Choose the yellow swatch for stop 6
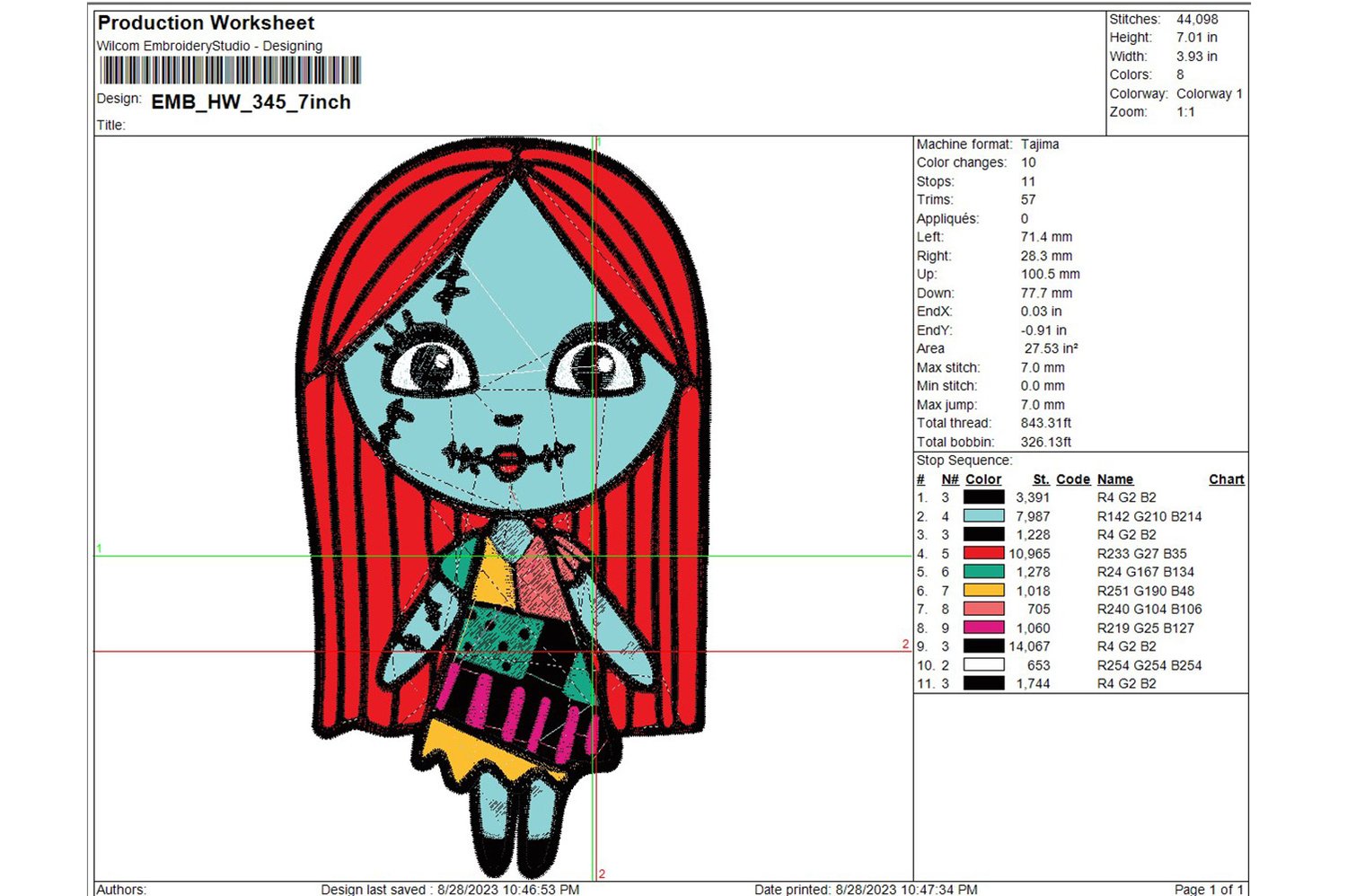1347x896 pixels. [983, 591]
